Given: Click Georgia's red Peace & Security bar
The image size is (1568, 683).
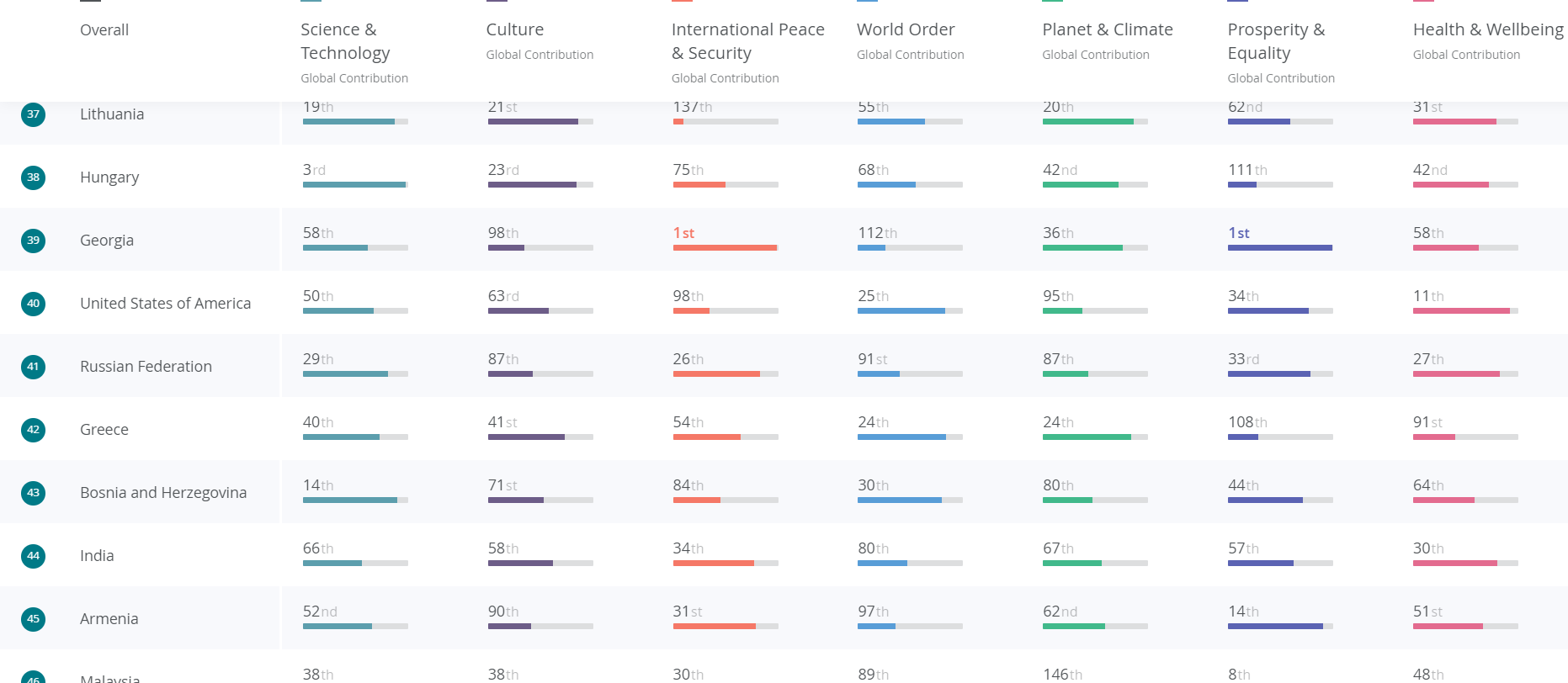Looking at the screenshot, I should pyautogui.click(x=726, y=248).
